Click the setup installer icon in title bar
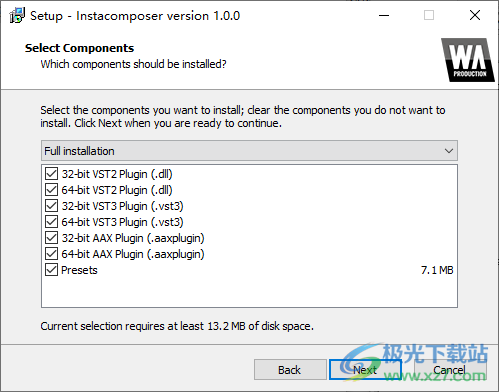Image resolution: width=499 pixels, height=392 pixels. point(17,15)
